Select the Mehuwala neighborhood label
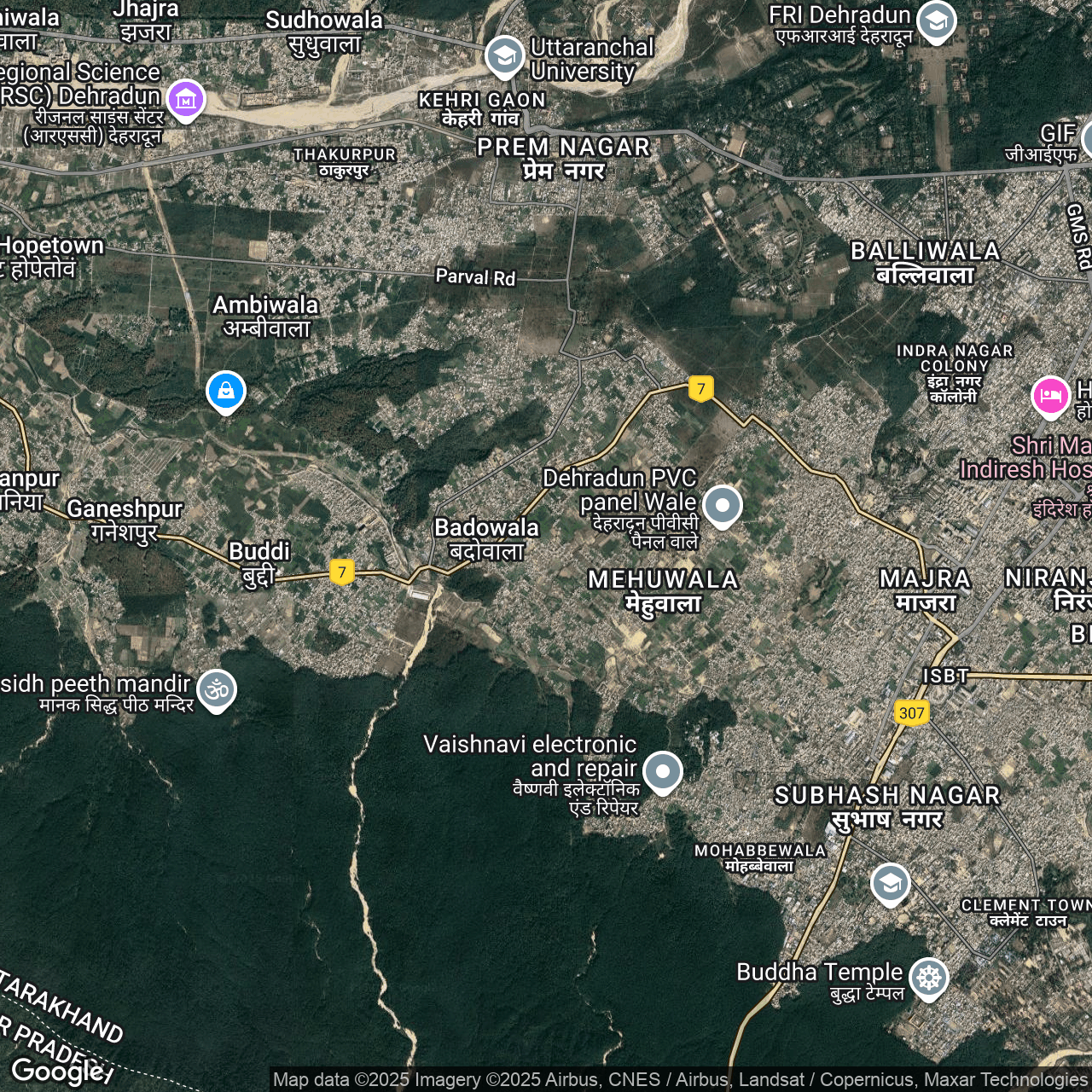 point(663,590)
